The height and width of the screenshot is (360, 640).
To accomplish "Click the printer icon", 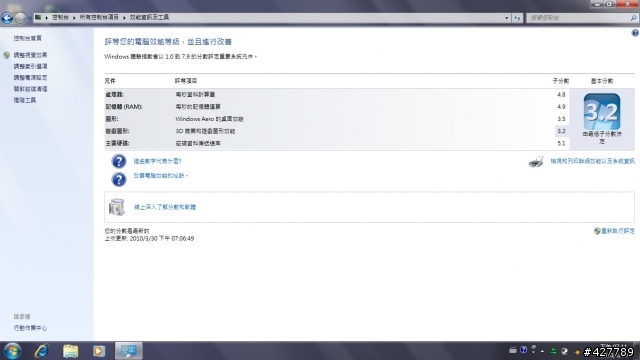I will [536, 162].
